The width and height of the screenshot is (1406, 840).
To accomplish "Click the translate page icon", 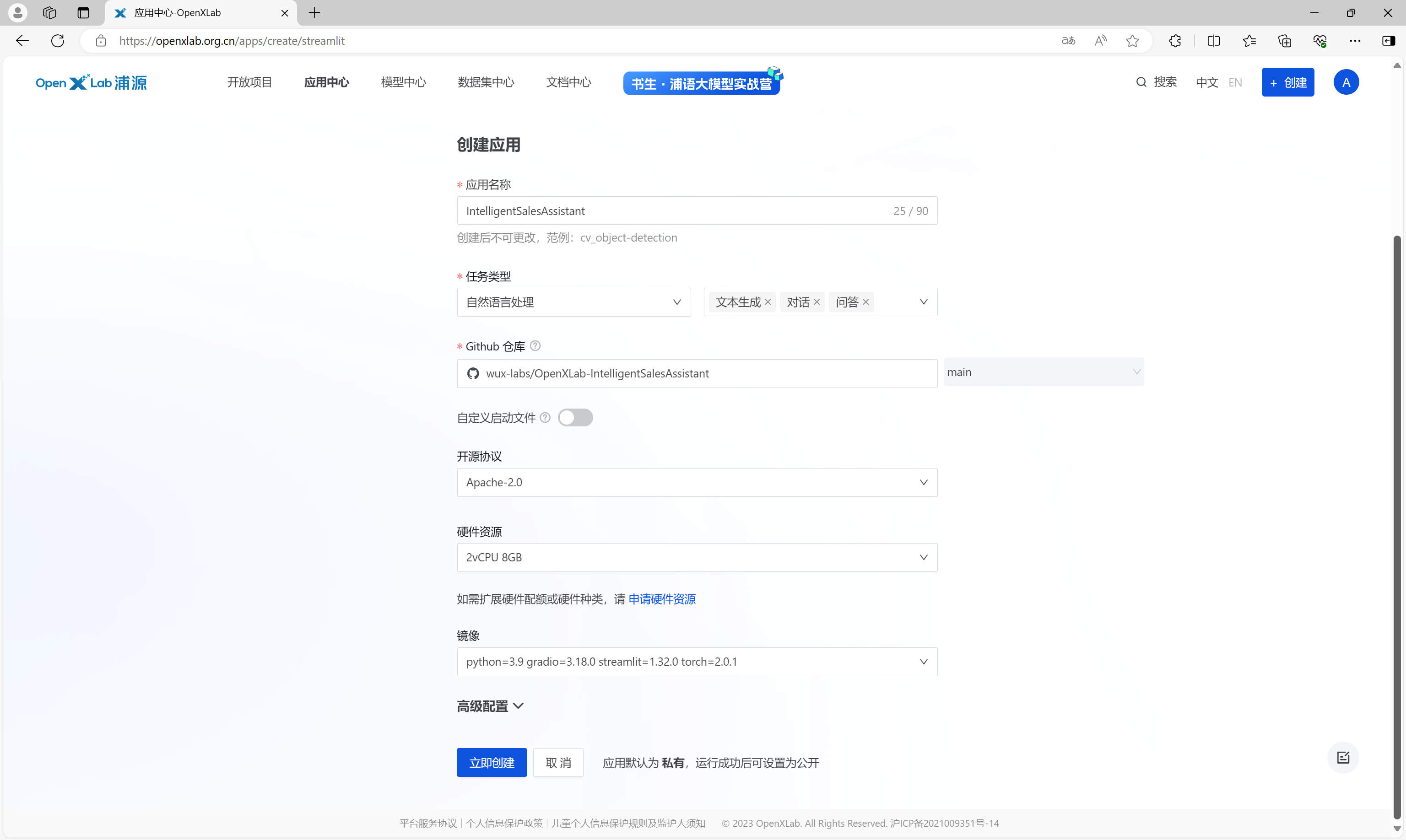I will pyautogui.click(x=1068, y=41).
